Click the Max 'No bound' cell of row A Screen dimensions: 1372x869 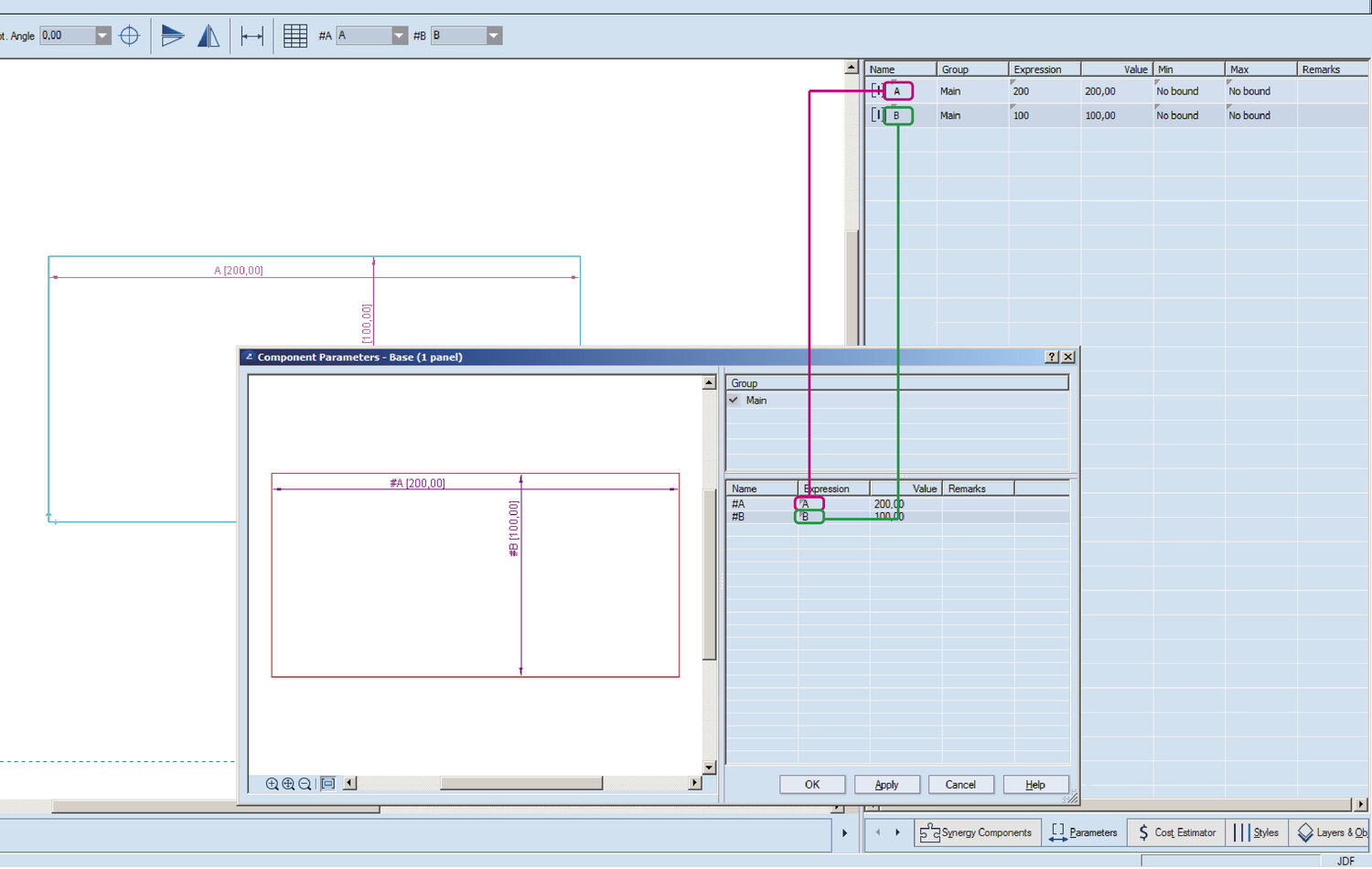(x=1261, y=91)
